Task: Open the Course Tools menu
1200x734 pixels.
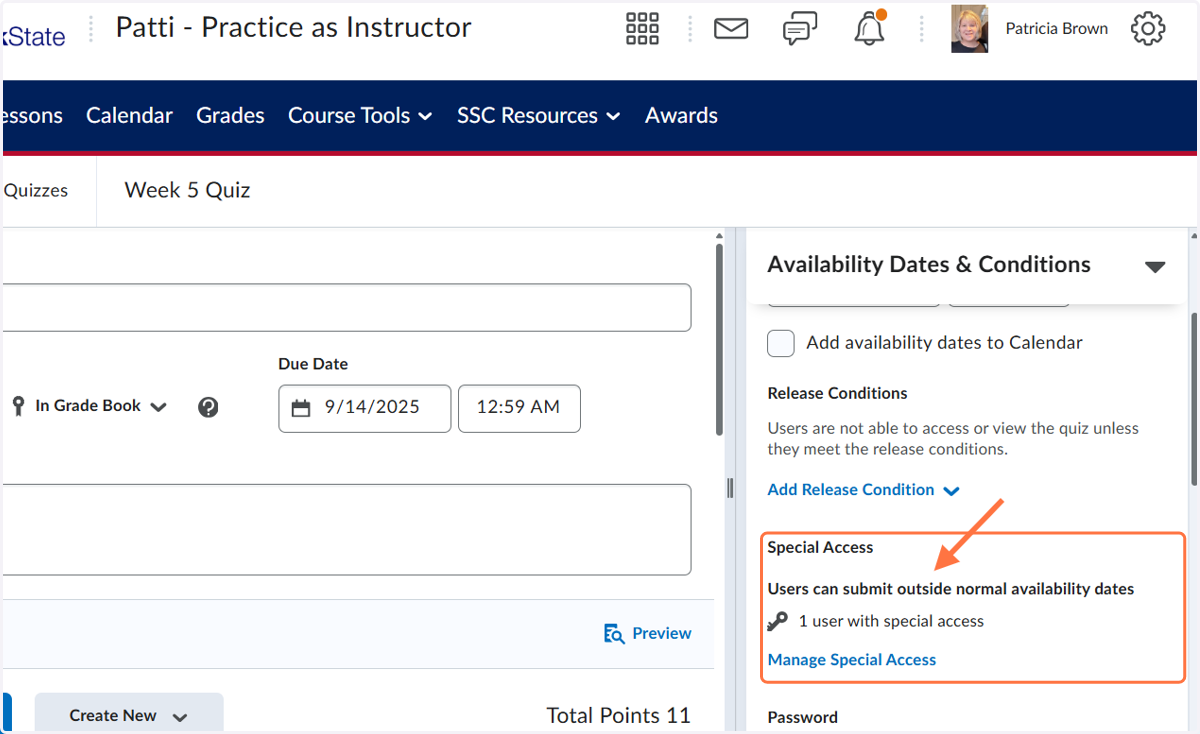Action: (360, 116)
